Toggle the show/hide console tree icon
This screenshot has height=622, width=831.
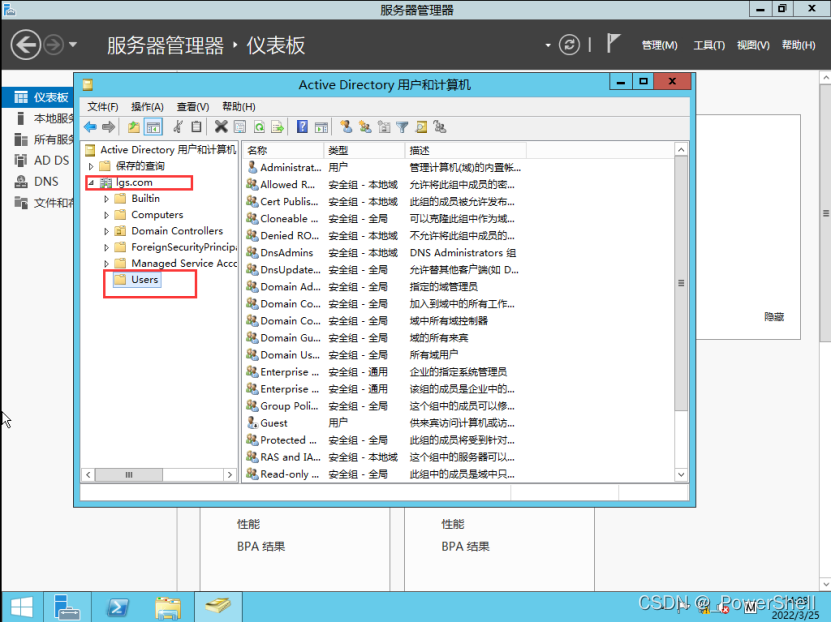pyautogui.click(x=153, y=127)
